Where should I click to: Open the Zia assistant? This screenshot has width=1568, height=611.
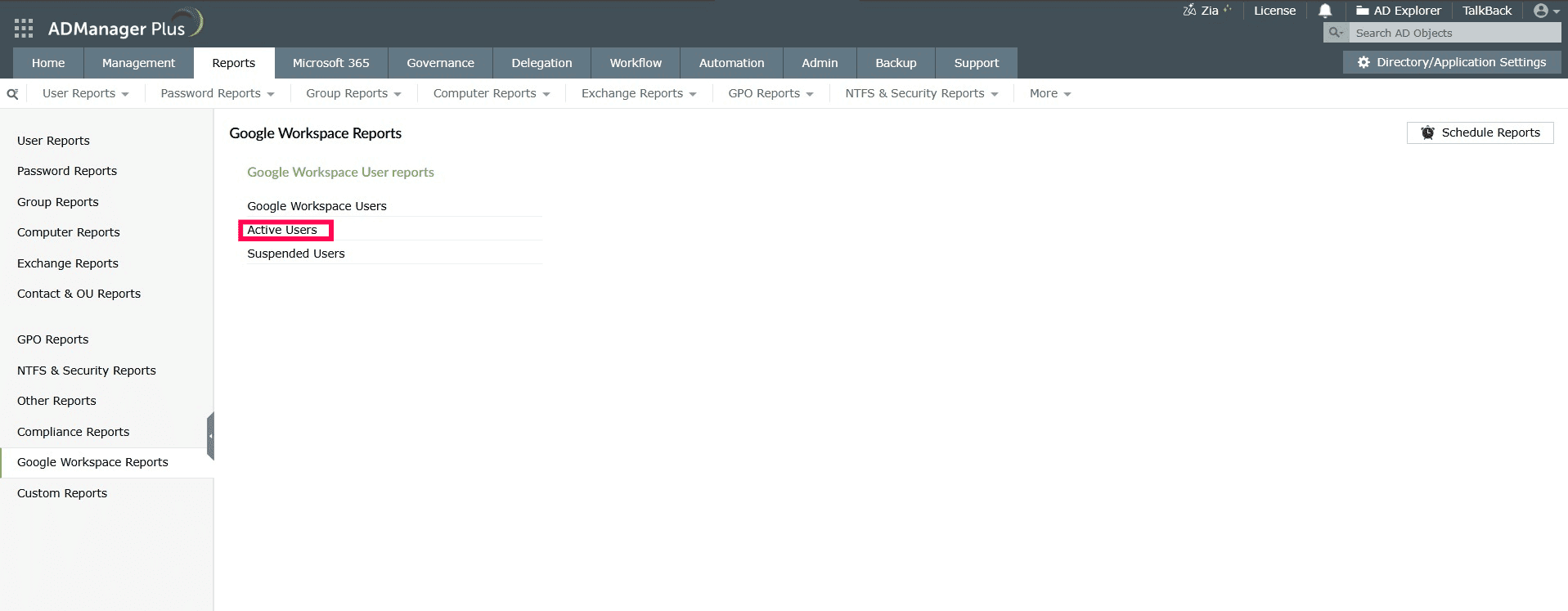1206,11
